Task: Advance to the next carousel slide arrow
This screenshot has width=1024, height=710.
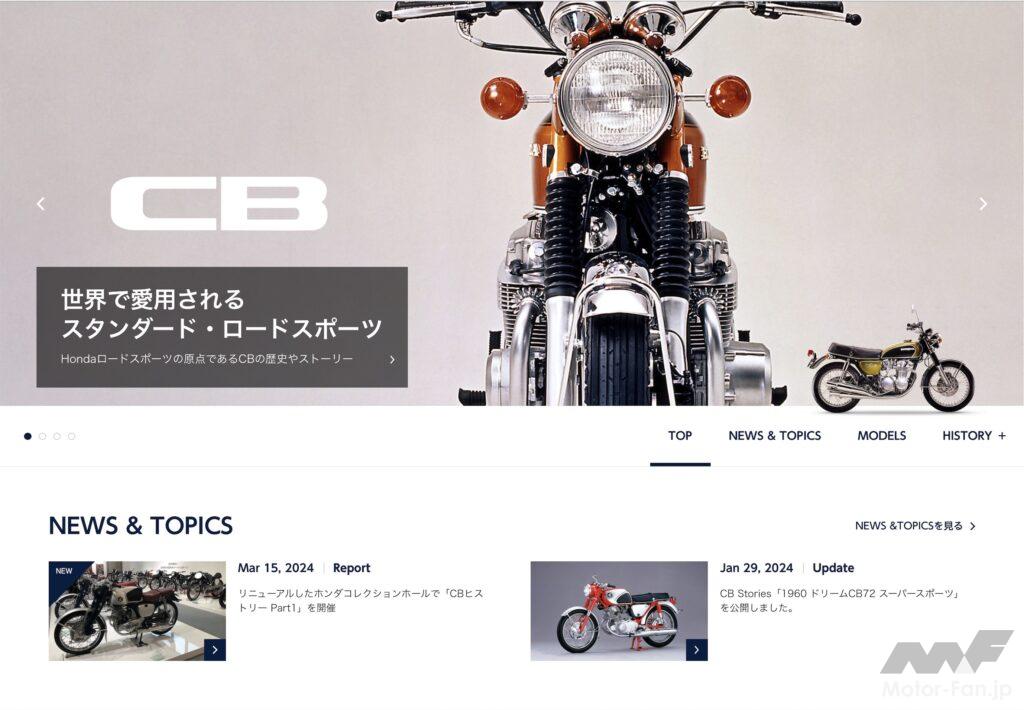Action: coord(983,204)
